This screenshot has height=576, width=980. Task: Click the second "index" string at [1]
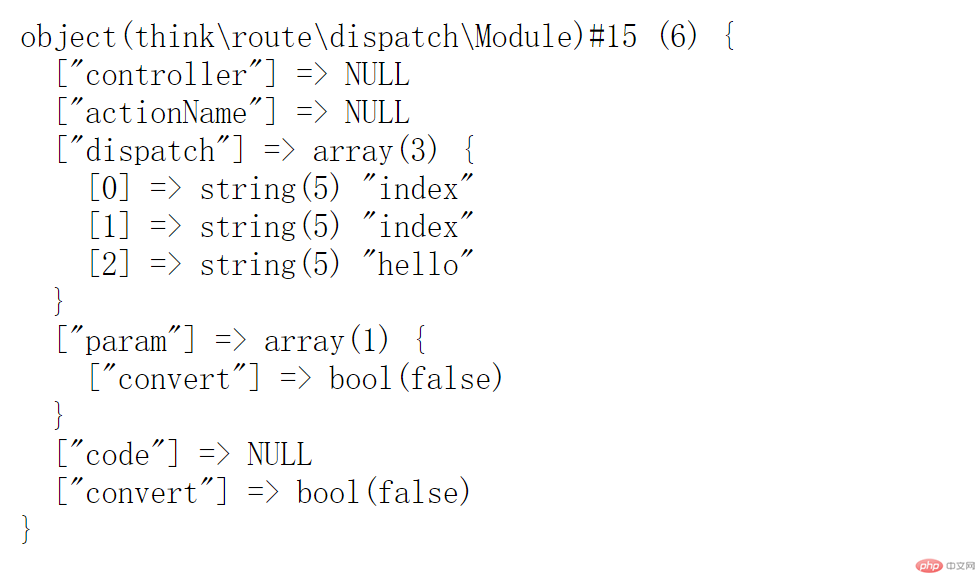(x=418, y=227)
